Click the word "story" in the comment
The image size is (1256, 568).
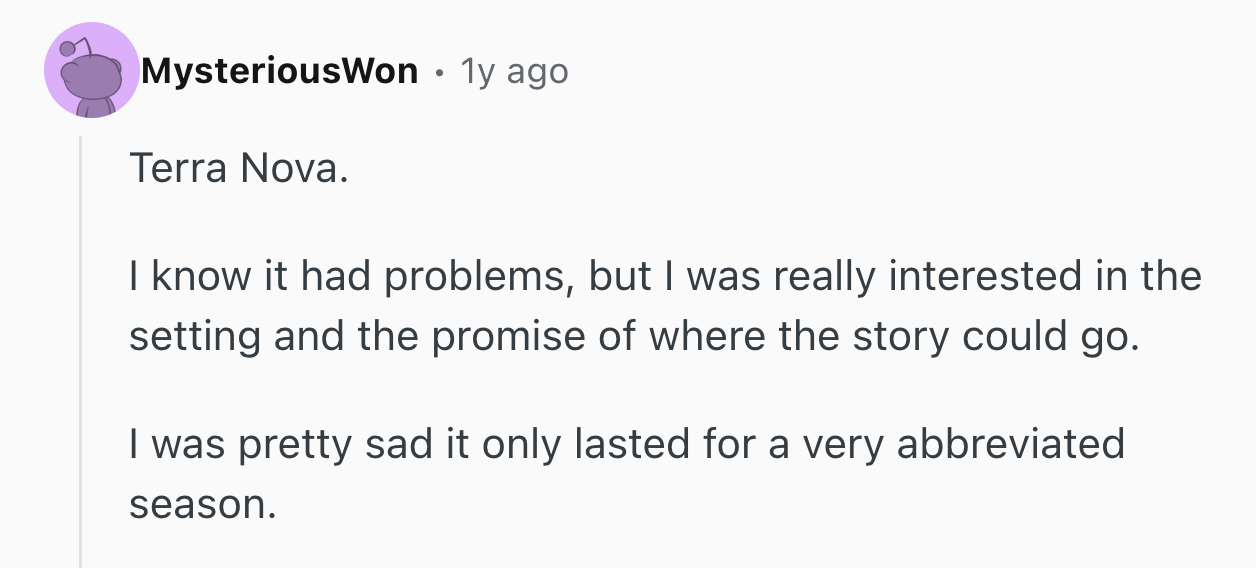894,336
